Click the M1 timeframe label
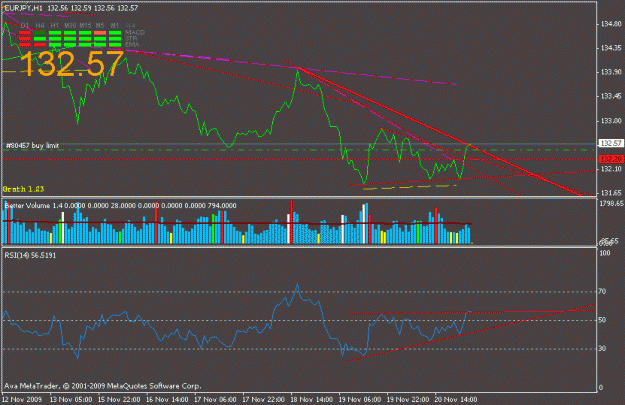The height and width of the screenshot is (405, 625). click(115, 26)
